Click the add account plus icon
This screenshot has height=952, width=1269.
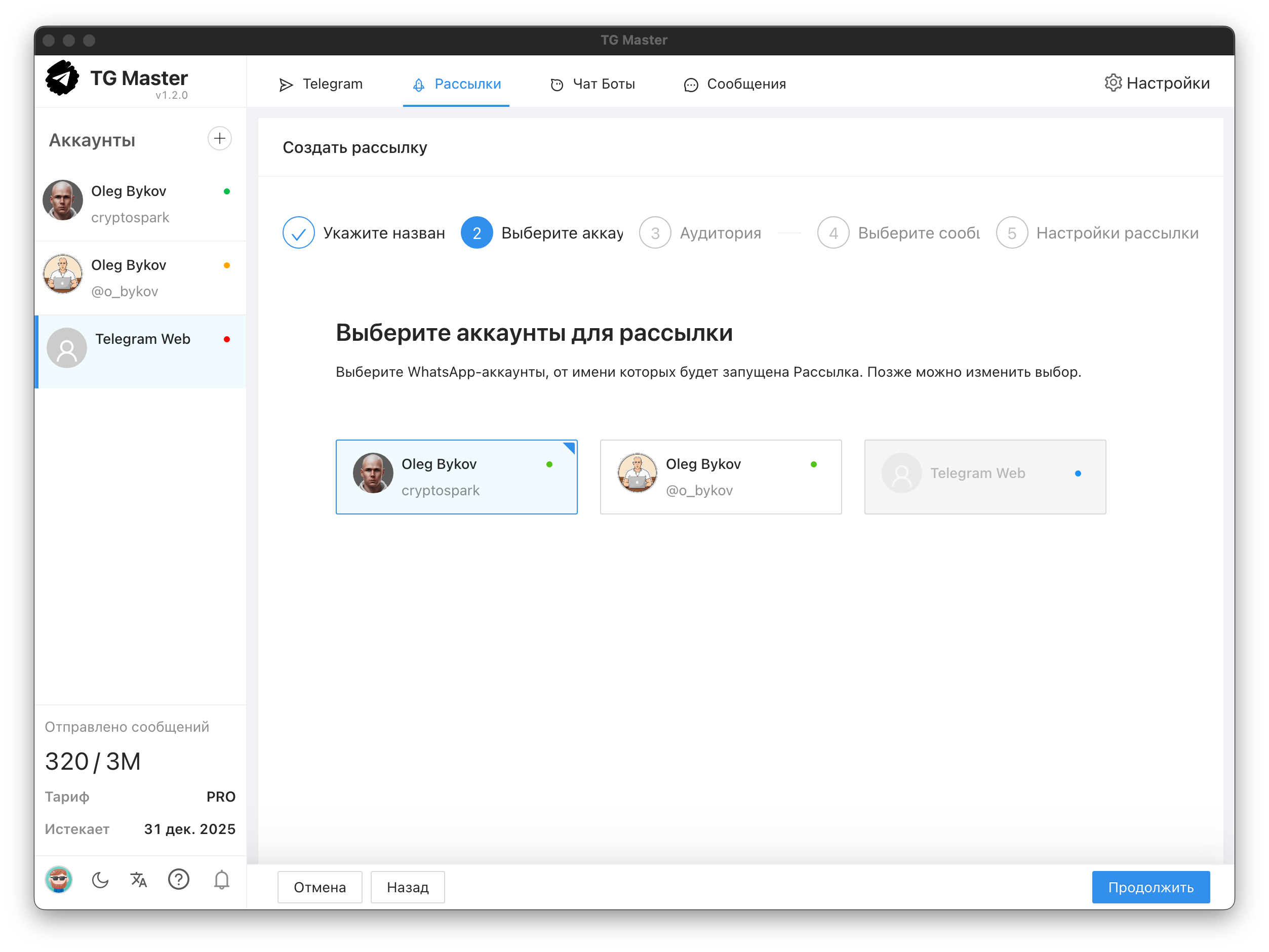pos(219,139)
